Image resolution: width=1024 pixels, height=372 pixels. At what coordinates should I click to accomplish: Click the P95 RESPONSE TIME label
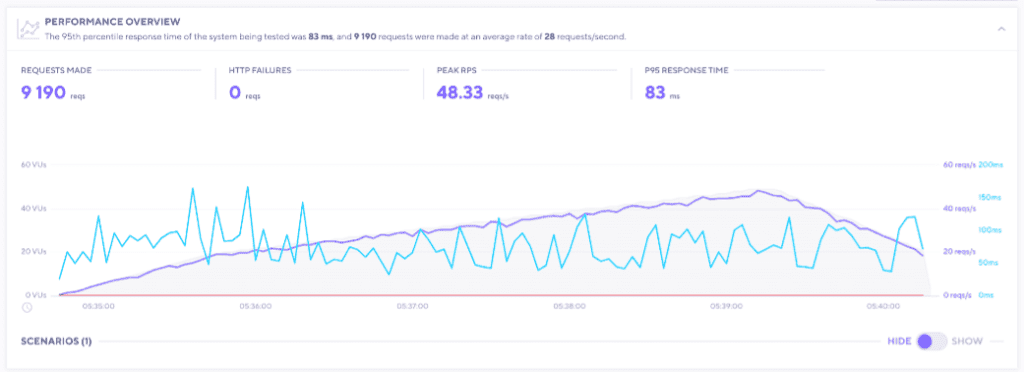686,70
